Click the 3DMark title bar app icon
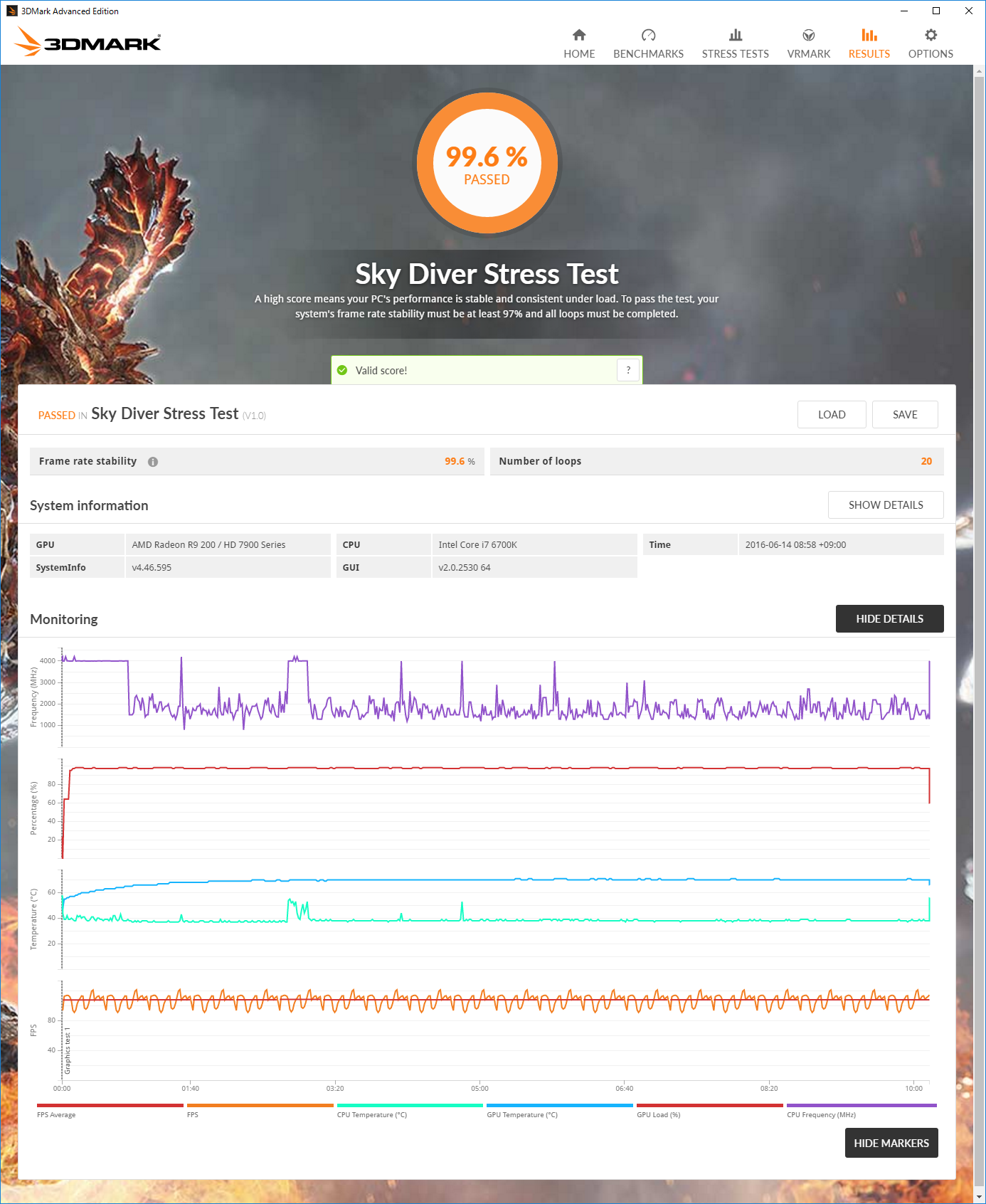The image size is (986, 1204). pos(11,11)
